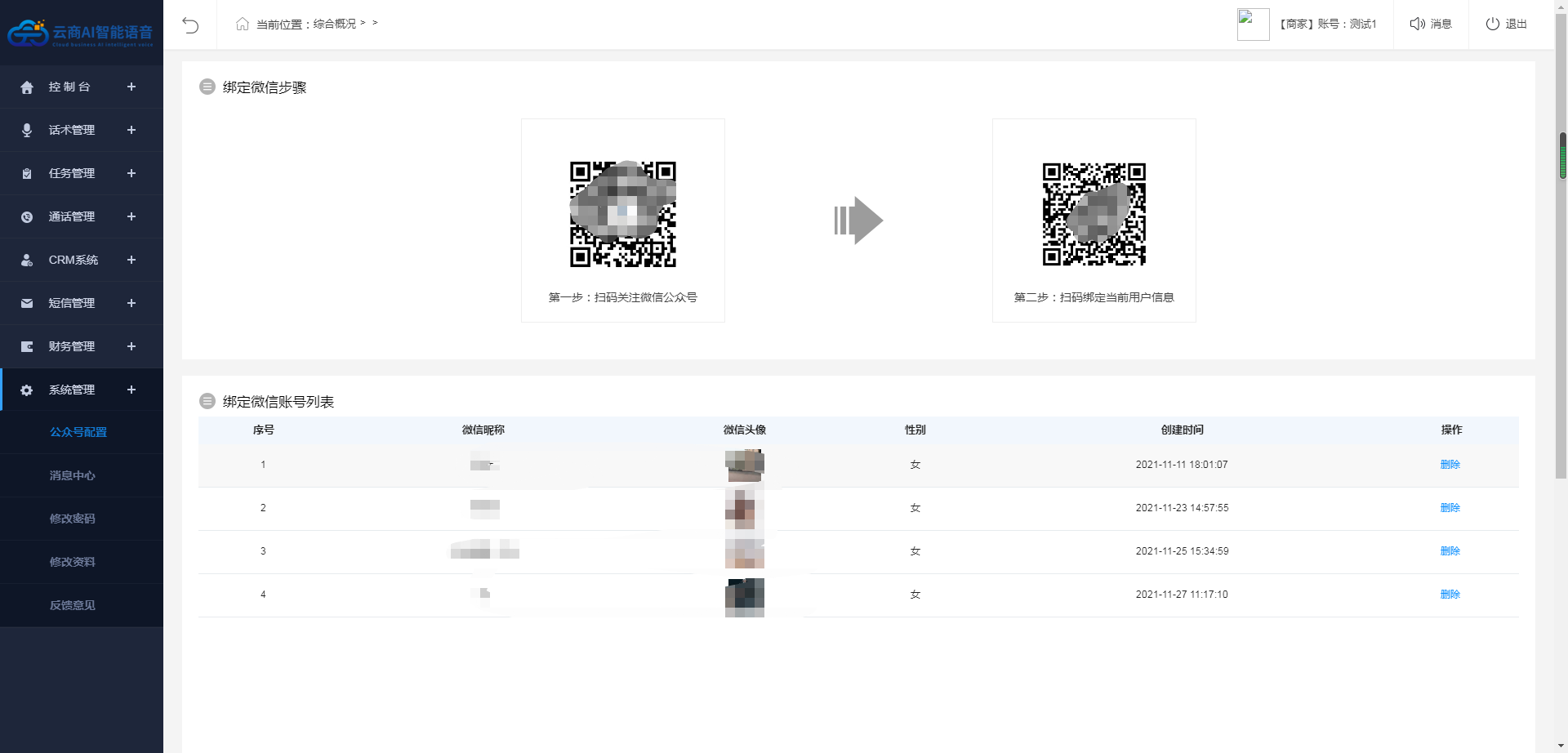Open 公众号配置 submenu item
Screen dimensions: 1568x753
(x=78, y=433)
